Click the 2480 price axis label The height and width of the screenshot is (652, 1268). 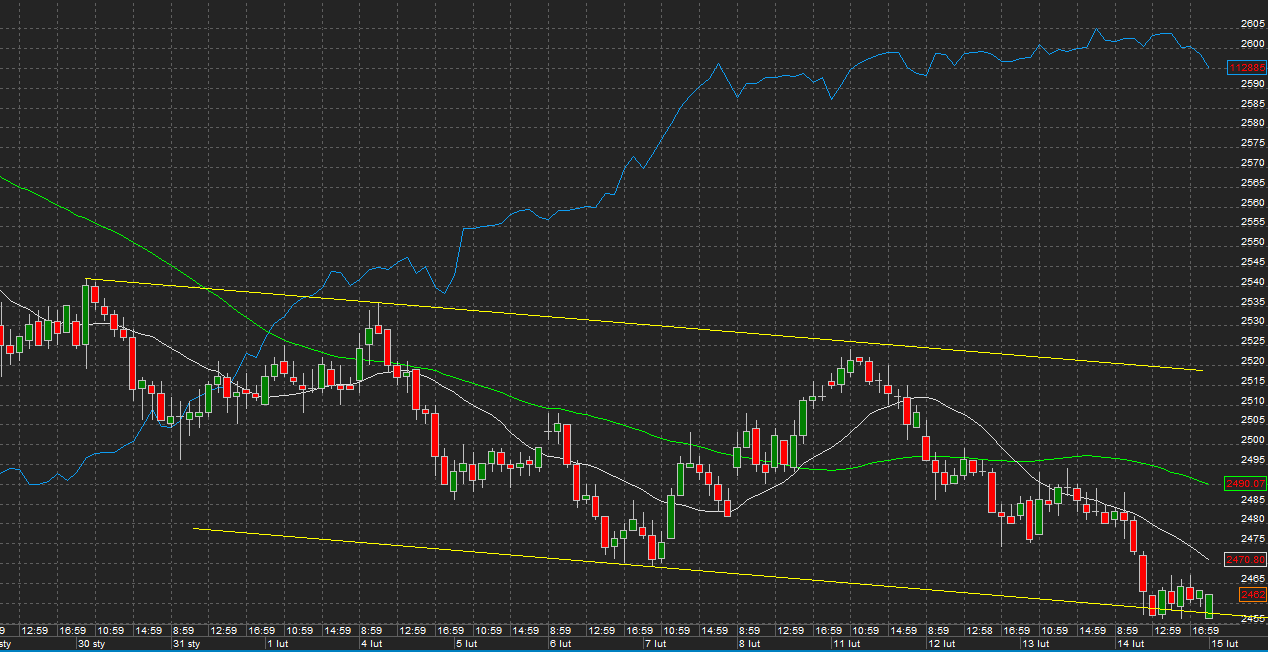tap(1252, 519)
